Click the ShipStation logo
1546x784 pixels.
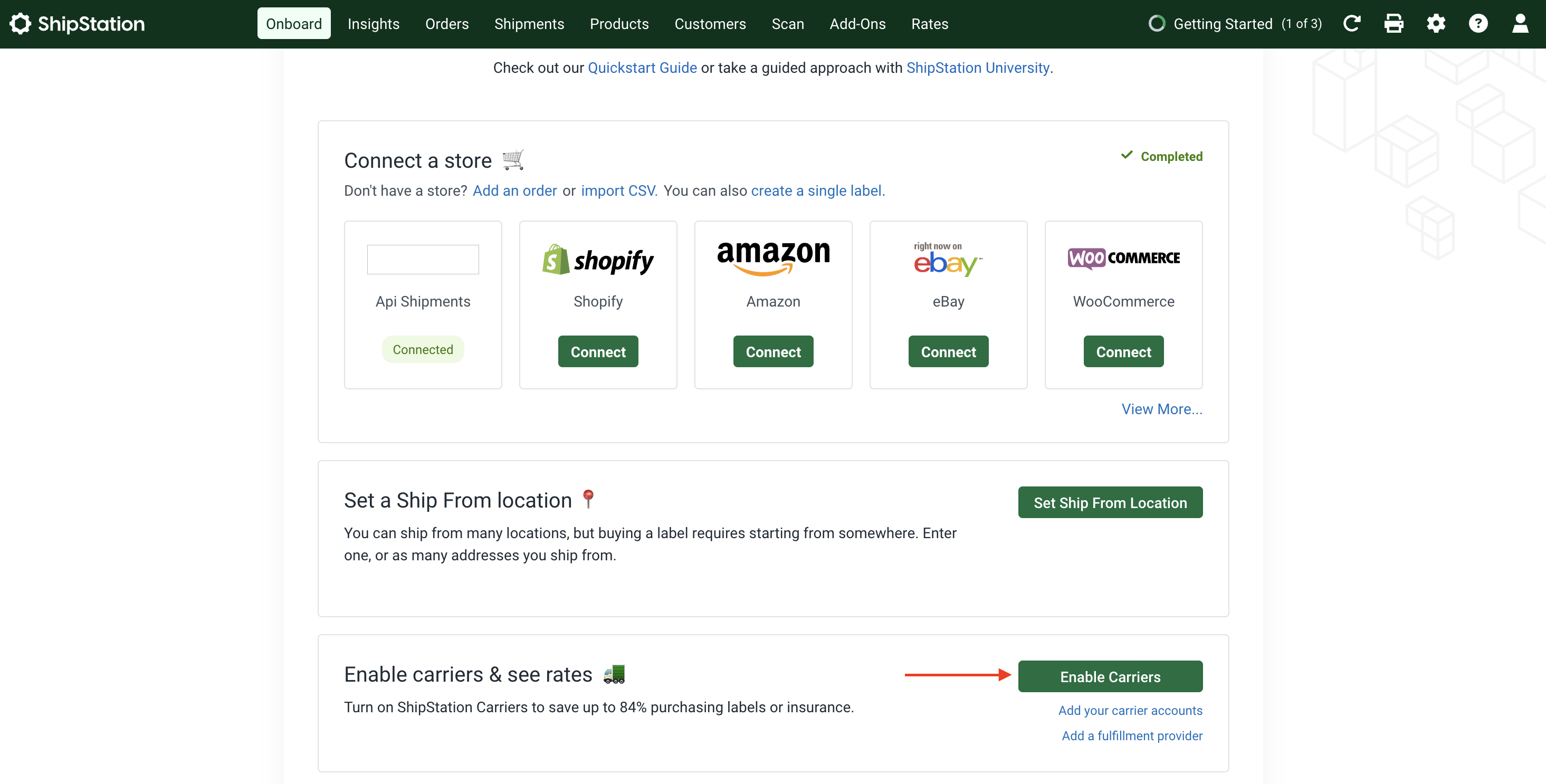click(78, 23)
